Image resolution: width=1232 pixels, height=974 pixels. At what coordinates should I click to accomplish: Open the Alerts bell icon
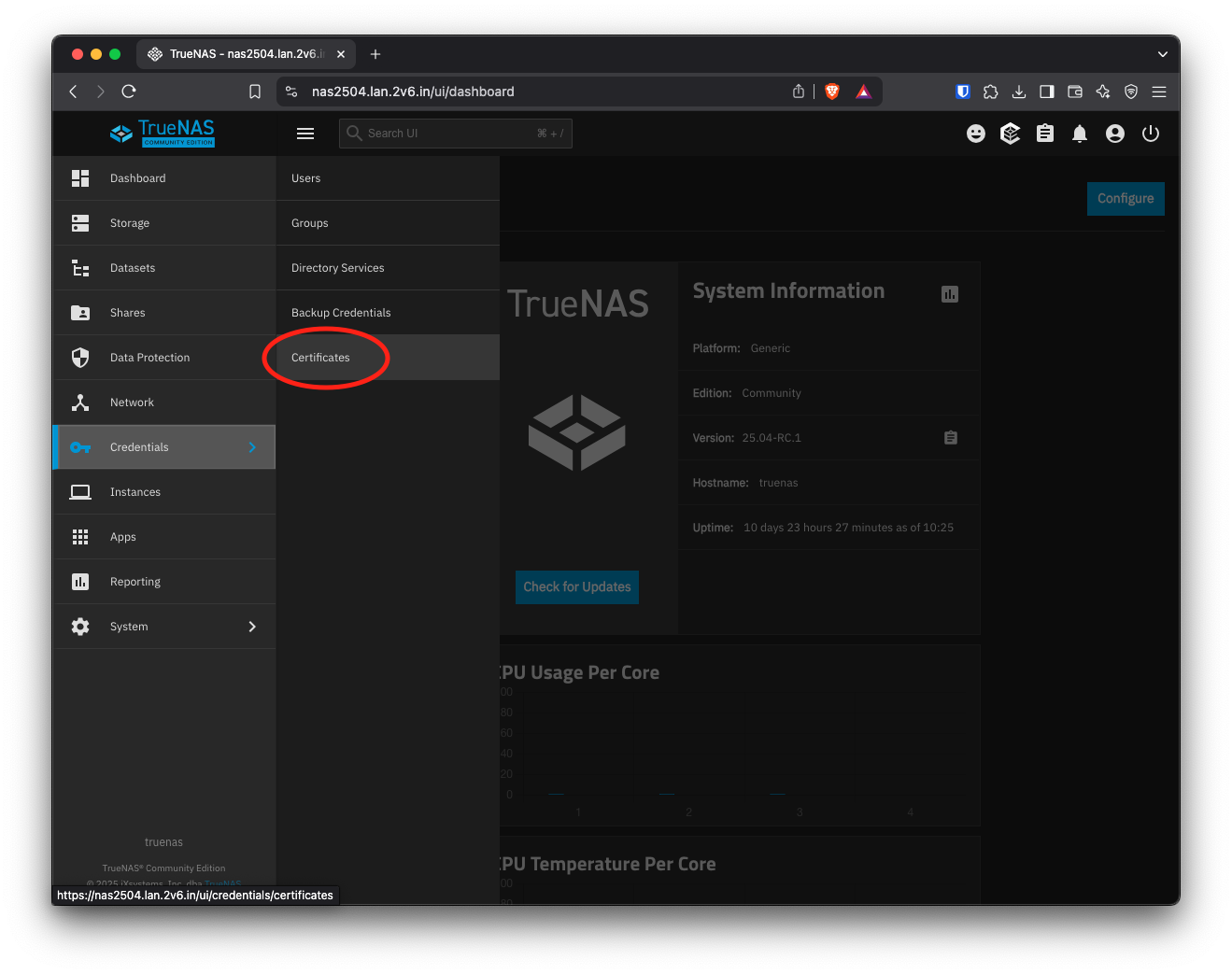(1080, 134)
